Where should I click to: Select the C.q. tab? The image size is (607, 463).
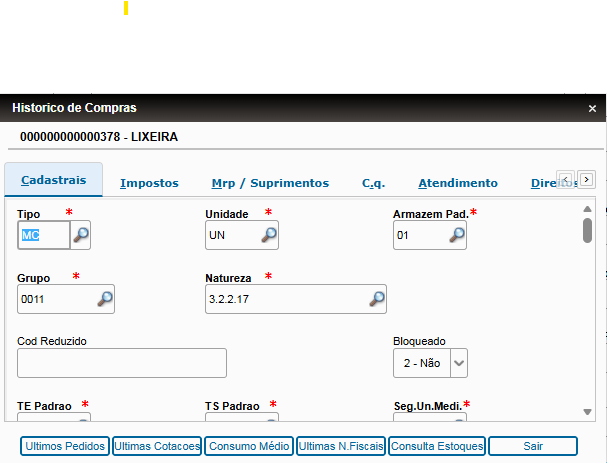coord(373,183)
